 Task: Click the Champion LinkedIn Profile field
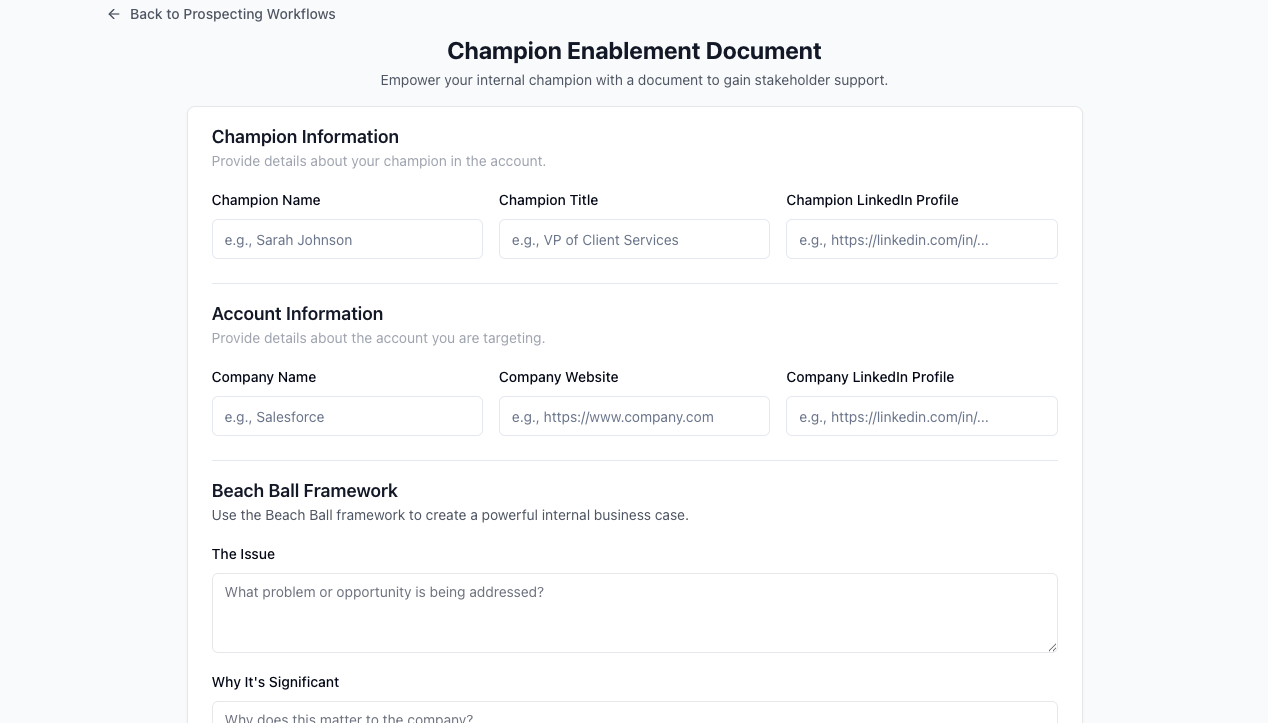coord(921,239)
